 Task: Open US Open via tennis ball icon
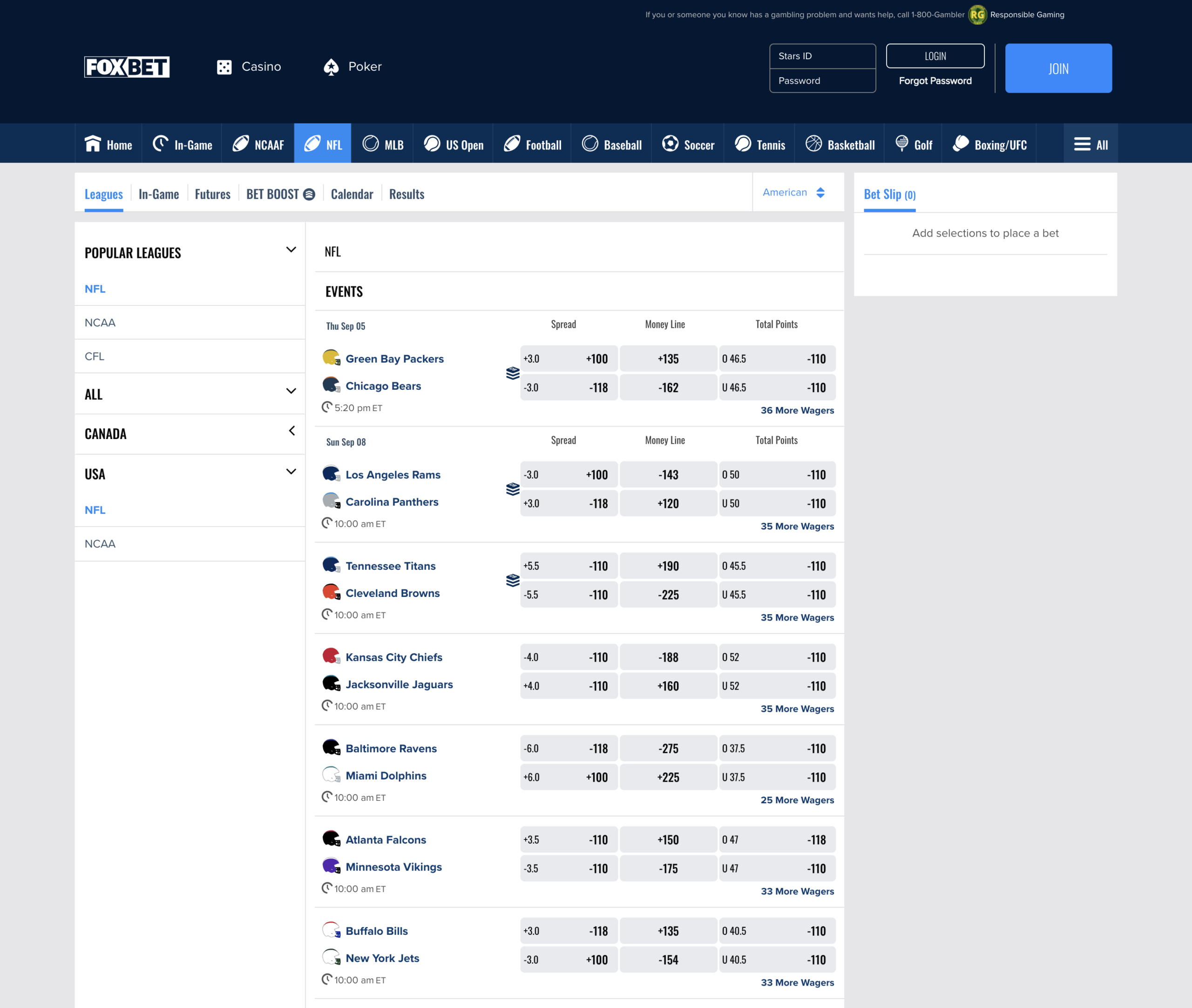(x=432, y=143)
